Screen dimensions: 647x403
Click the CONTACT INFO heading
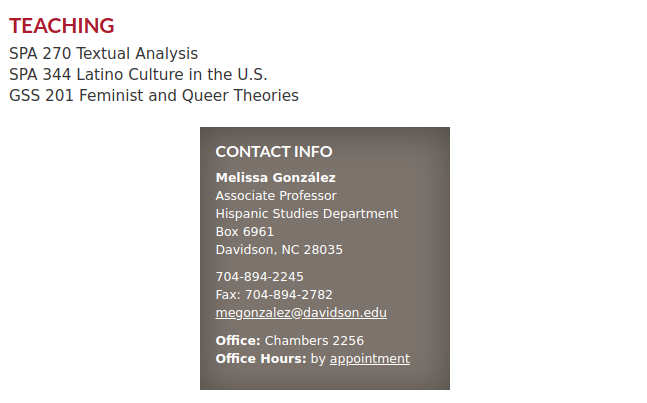coord(274,152)
